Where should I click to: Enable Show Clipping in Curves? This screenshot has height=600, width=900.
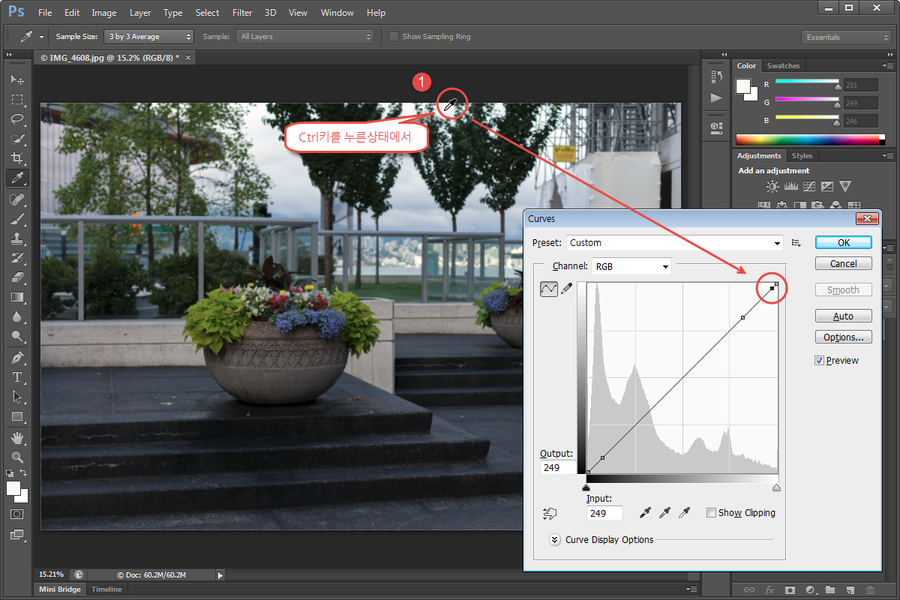click(711, 513)
